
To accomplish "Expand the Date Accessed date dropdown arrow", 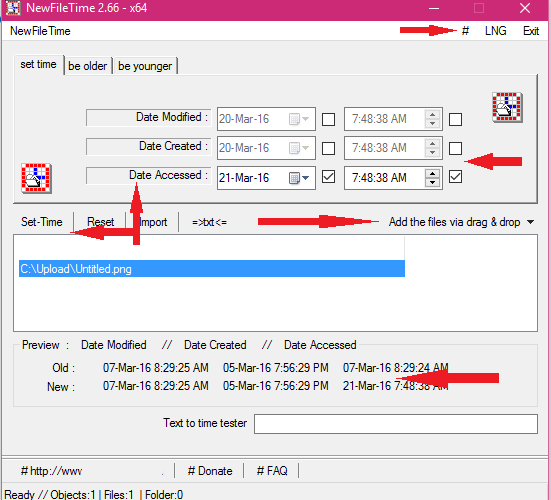I will point(306,178).
